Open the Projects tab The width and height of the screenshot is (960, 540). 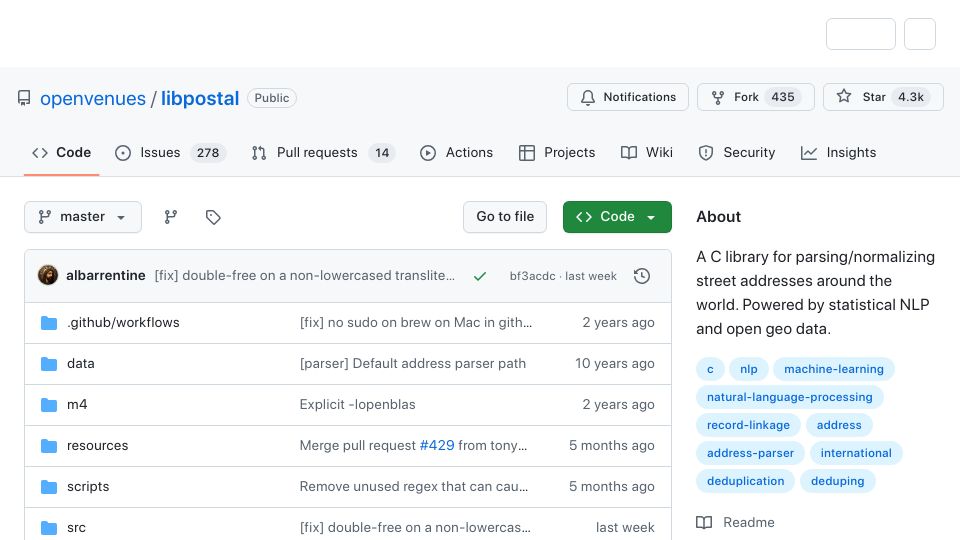coord(557,152)
